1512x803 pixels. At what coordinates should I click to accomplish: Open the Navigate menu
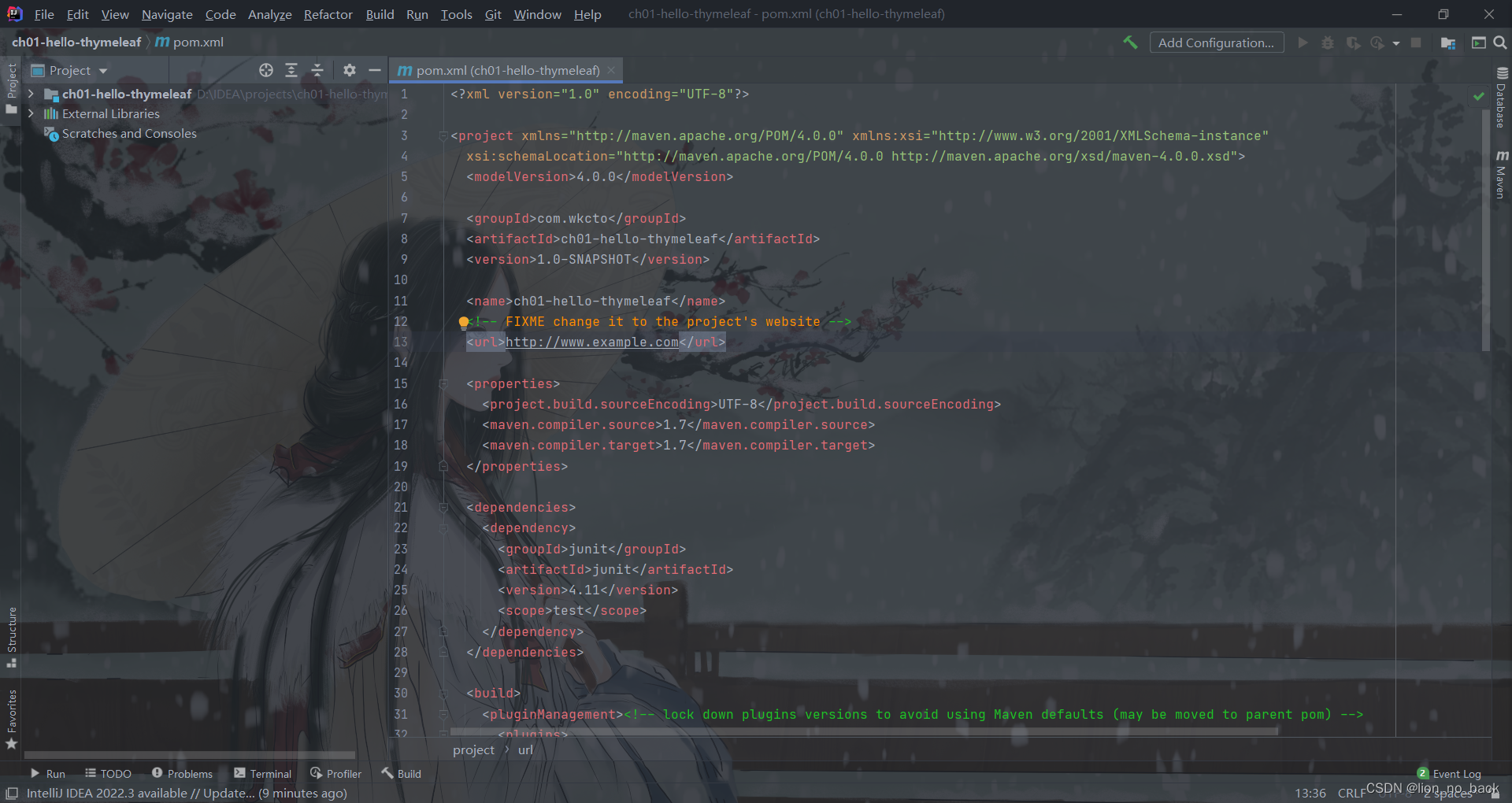coord(167,14)
